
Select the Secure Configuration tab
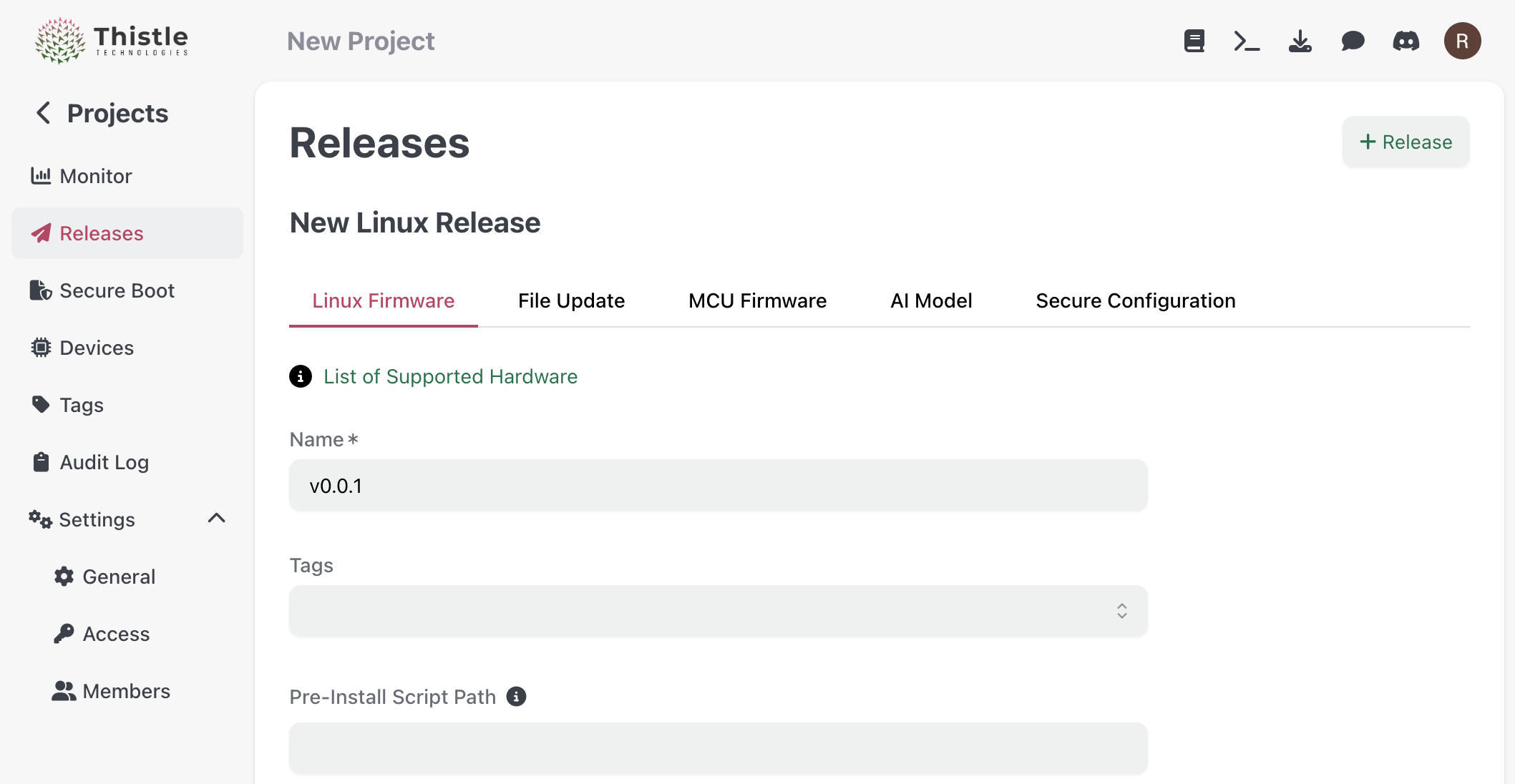click(1135, 300)
